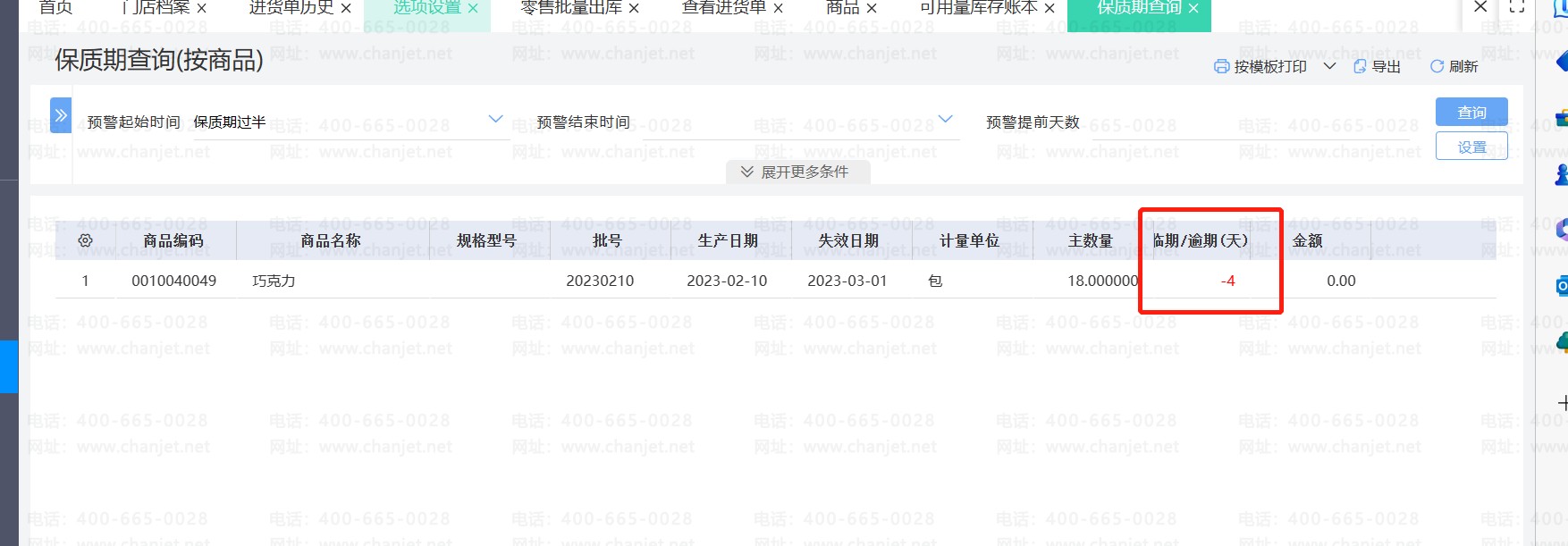Close the 进货单历史 tab

(x=346, y=8)
